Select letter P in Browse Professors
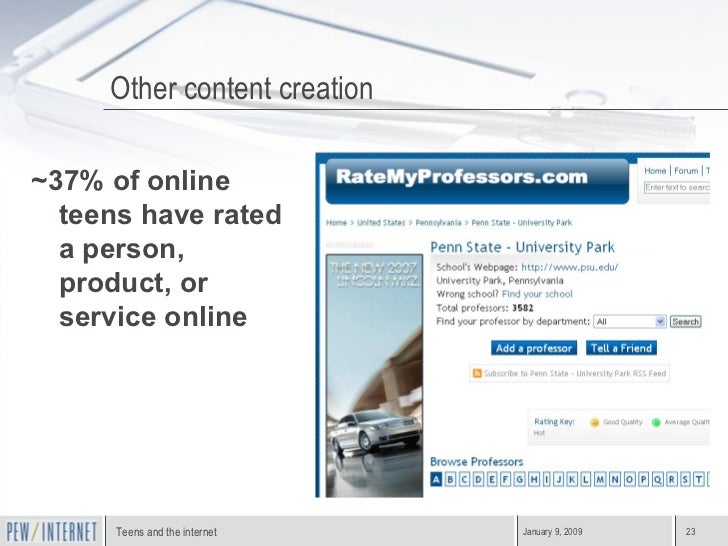 (x=644, y=479)
